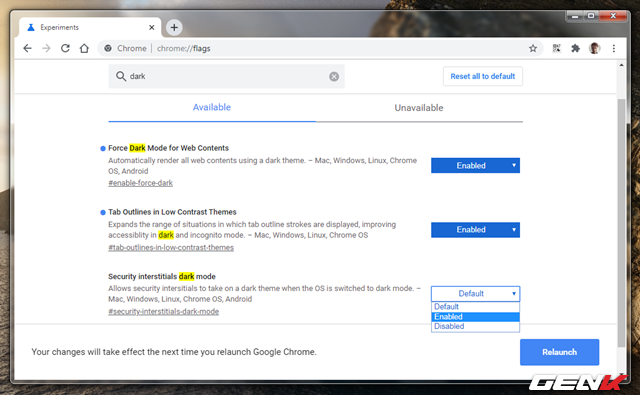This screenshot has height=395, width=640.
Task: Clear the dark search query
Action: (334, 76)
